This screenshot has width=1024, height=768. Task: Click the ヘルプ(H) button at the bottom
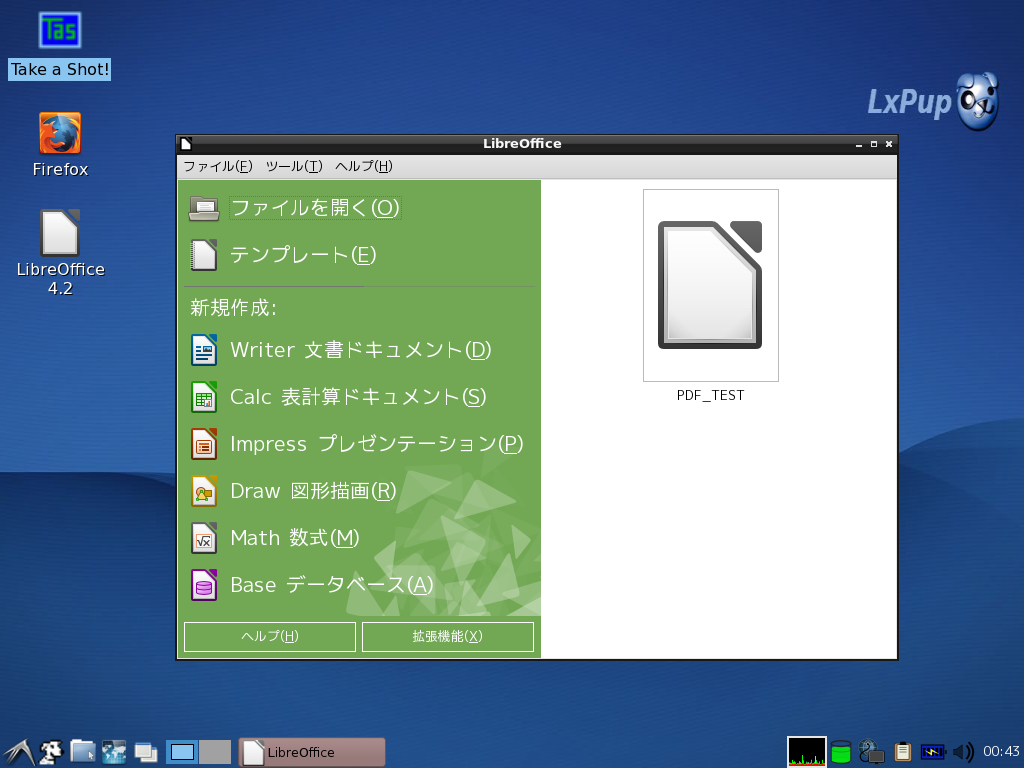coord(270,637)
